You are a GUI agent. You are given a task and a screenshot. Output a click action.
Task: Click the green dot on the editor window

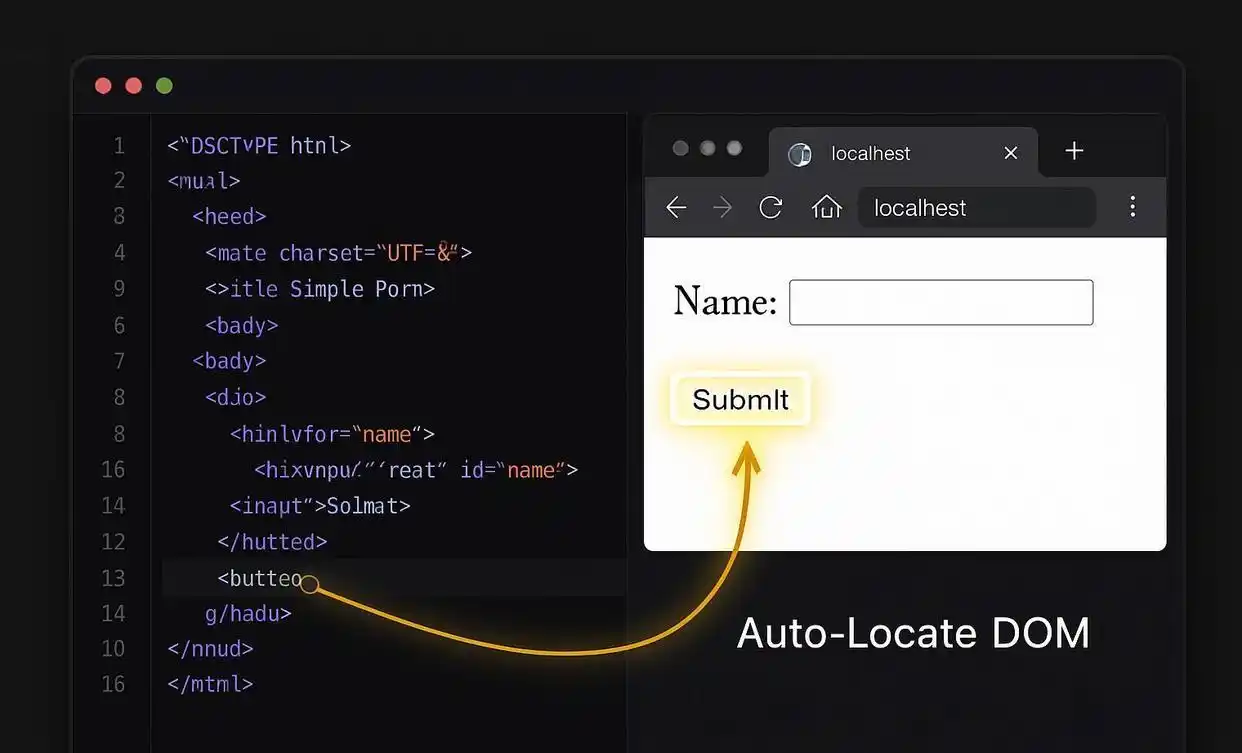click(164, 86)
